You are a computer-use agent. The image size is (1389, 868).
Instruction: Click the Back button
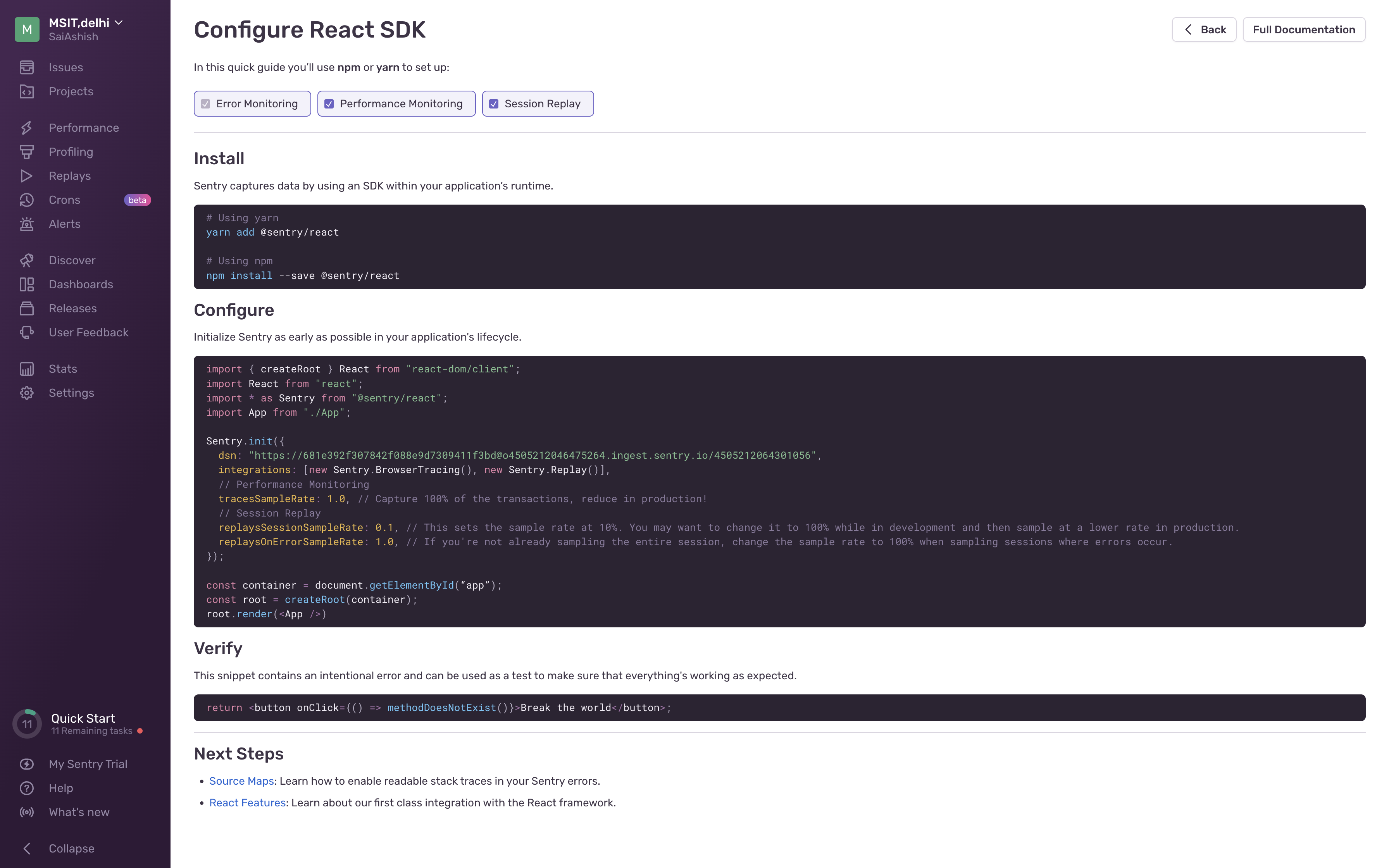tap(1204, 29)
